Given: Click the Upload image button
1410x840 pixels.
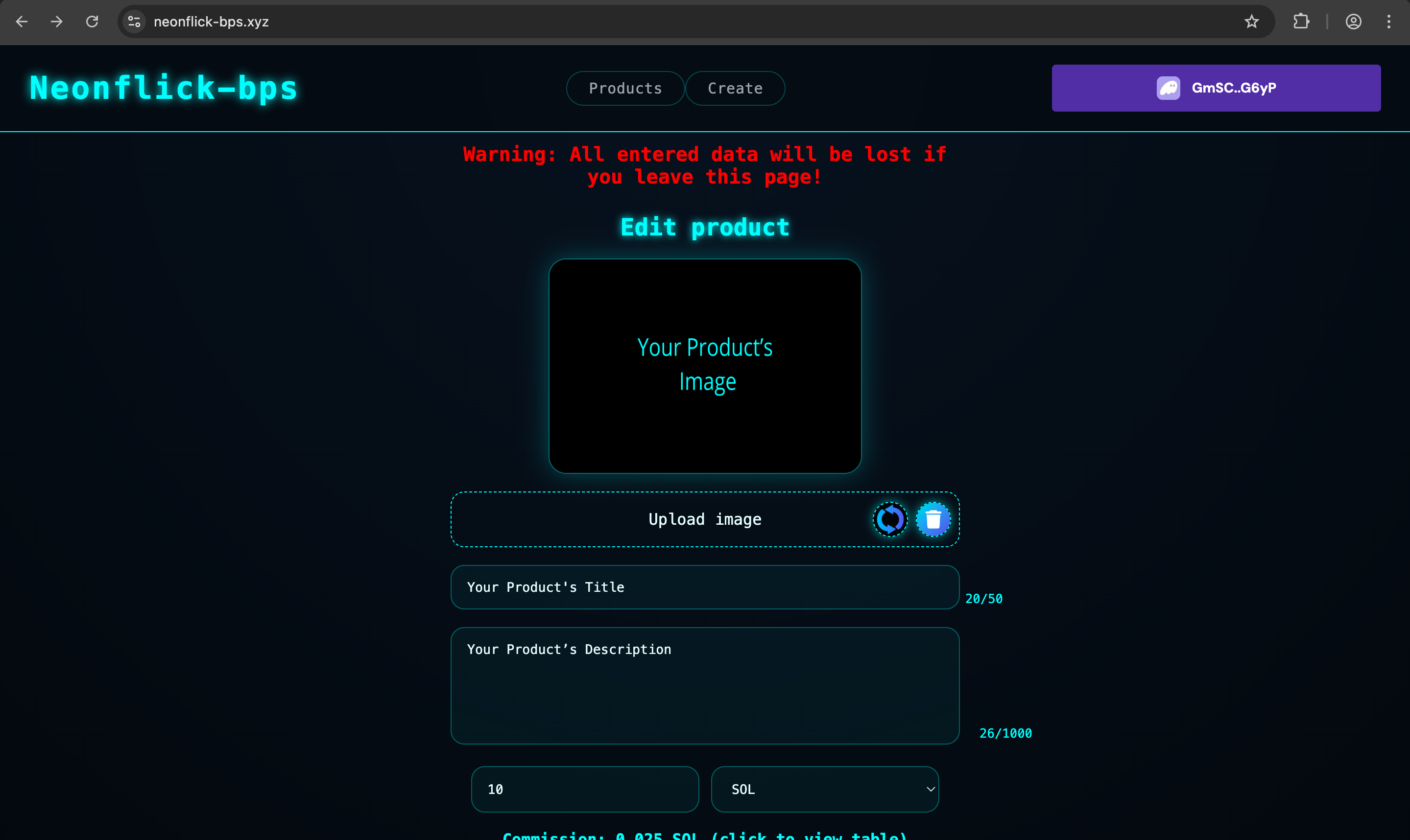Looking at the screenshot, I should tap(704, 518).
